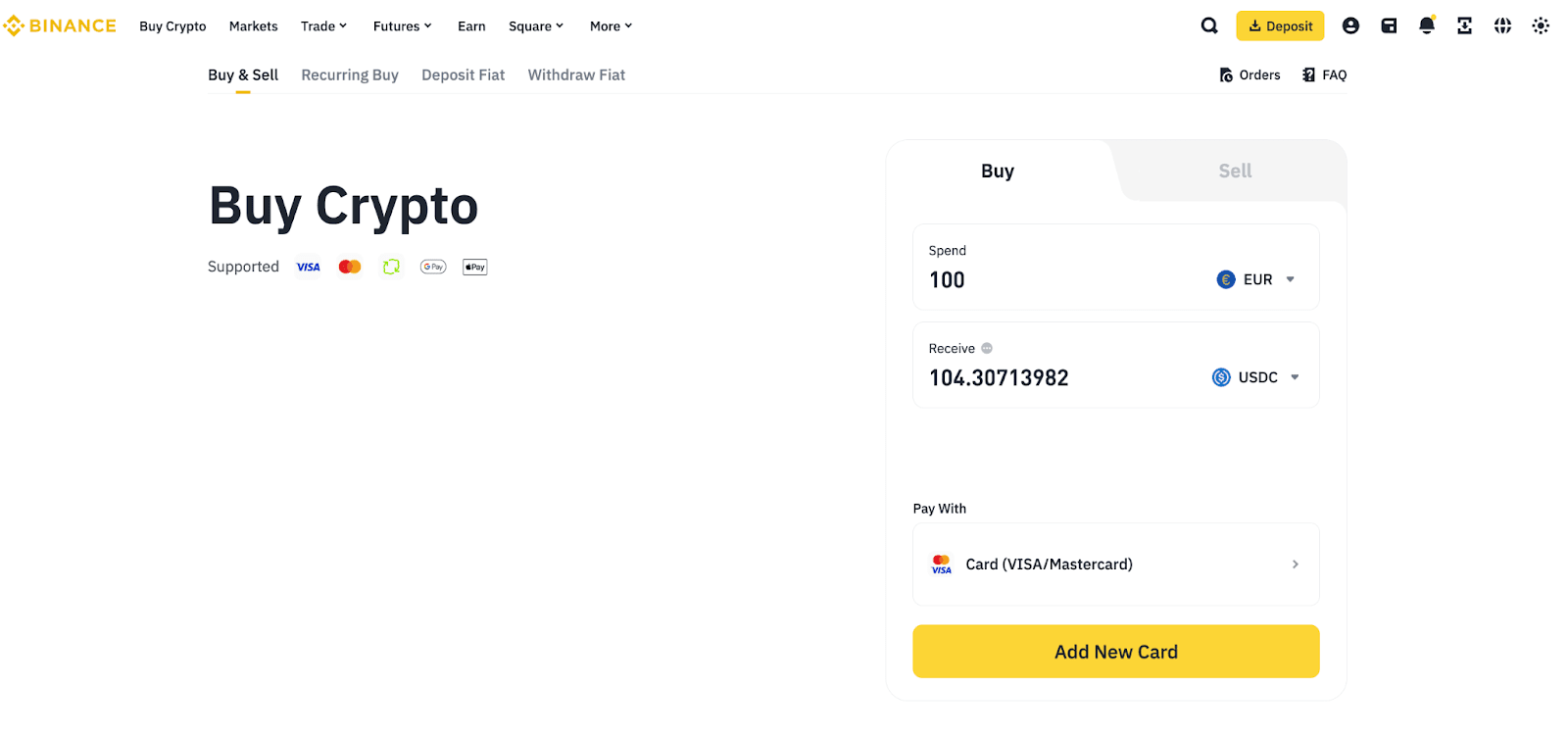Open notifications bell icon
Image resolution: width=1568 pixels, height=737 pixels.
click(x=1427, y=26)
